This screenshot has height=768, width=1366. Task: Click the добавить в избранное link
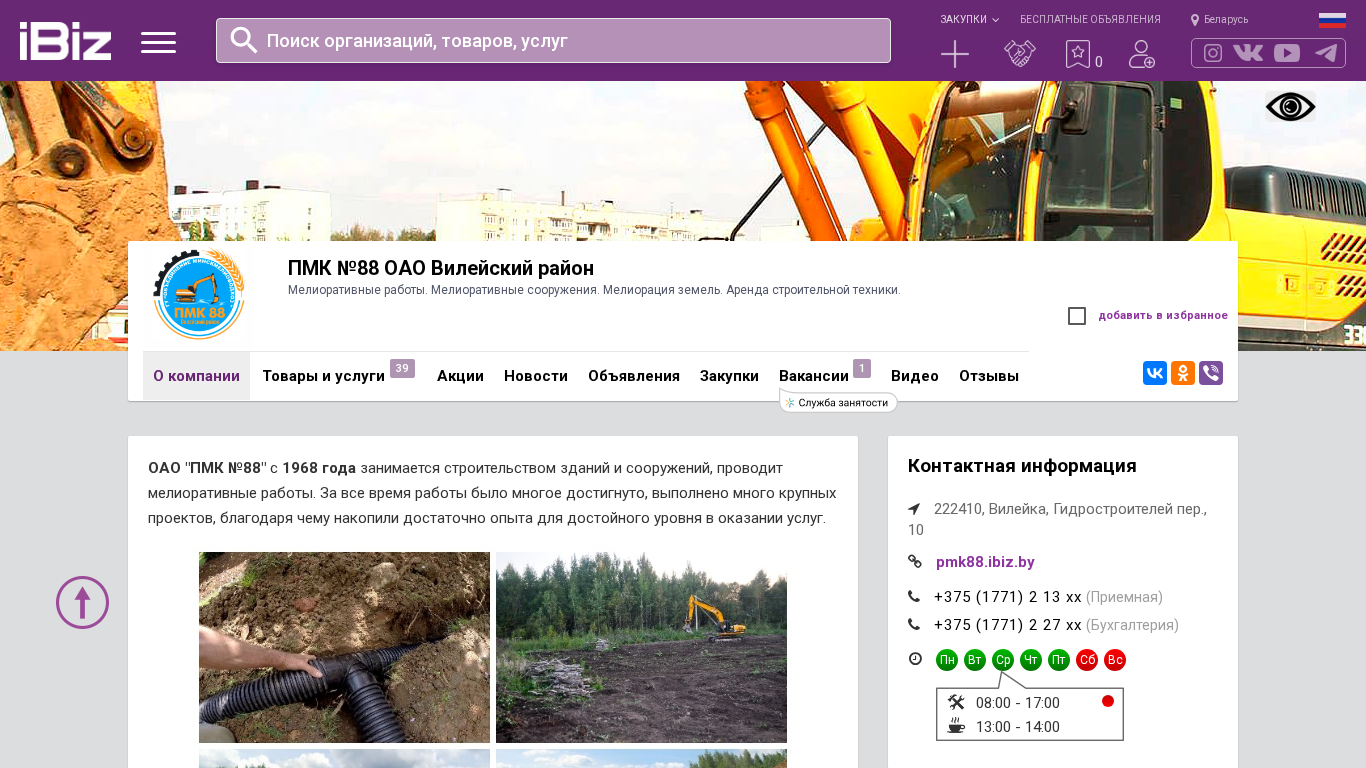click(1163, 316)
